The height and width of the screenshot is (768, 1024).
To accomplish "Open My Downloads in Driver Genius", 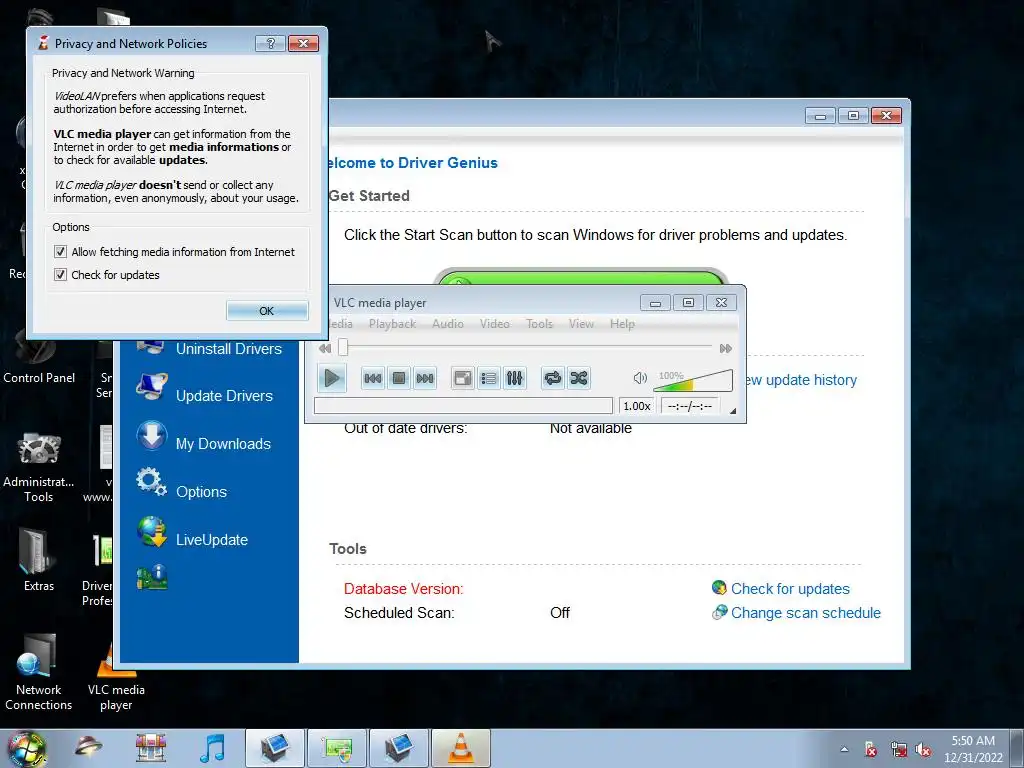I will (x=223, y=444).
